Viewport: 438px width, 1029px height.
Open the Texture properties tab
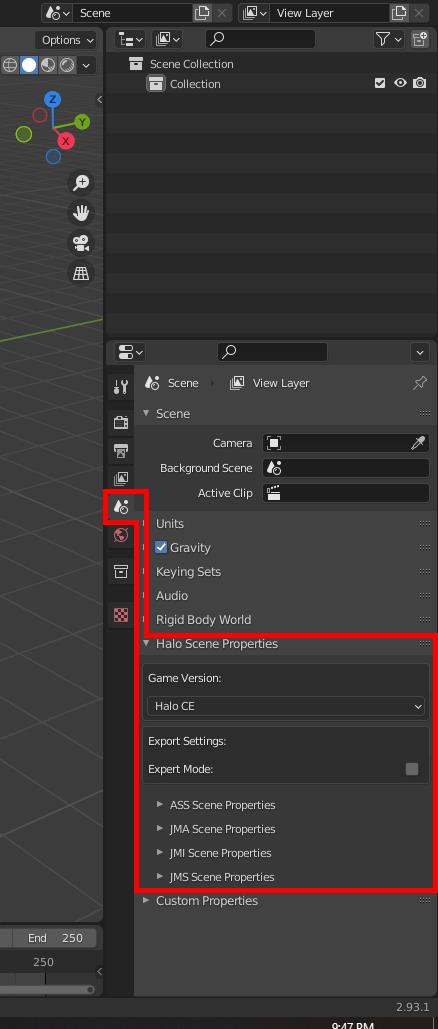coord(121,615)
